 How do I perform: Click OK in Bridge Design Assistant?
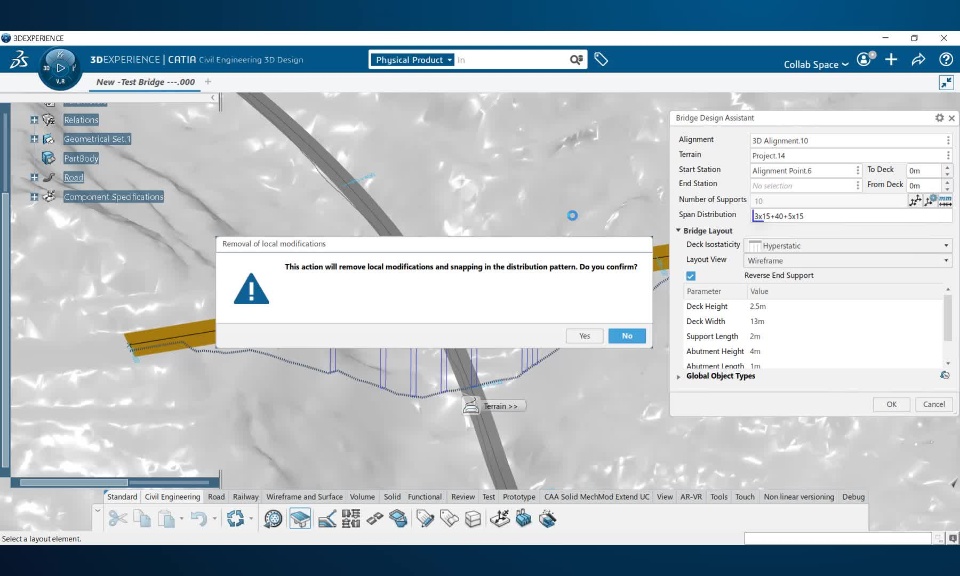point(891,404)
